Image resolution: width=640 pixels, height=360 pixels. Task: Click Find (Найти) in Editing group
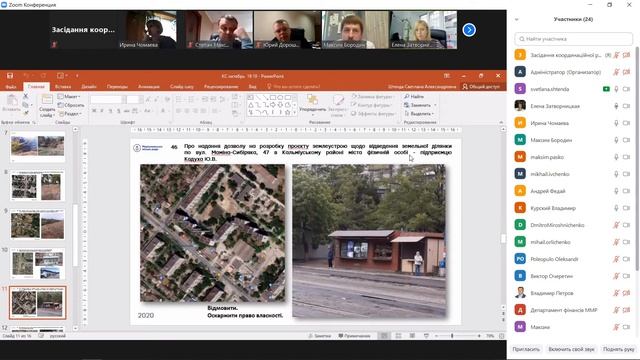[x=414, y=97]
